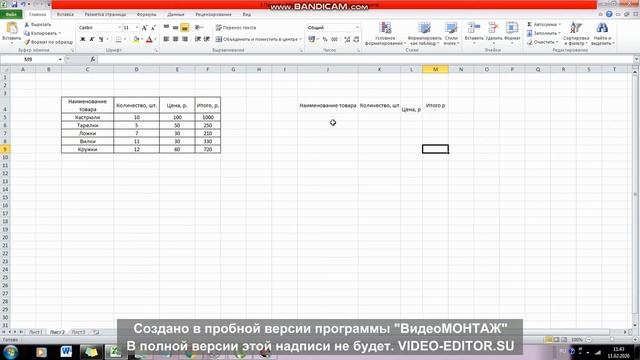Apply the red font color A
This screenshot has width=640, height=360.
pyautogui.click(x=149, y=39)
